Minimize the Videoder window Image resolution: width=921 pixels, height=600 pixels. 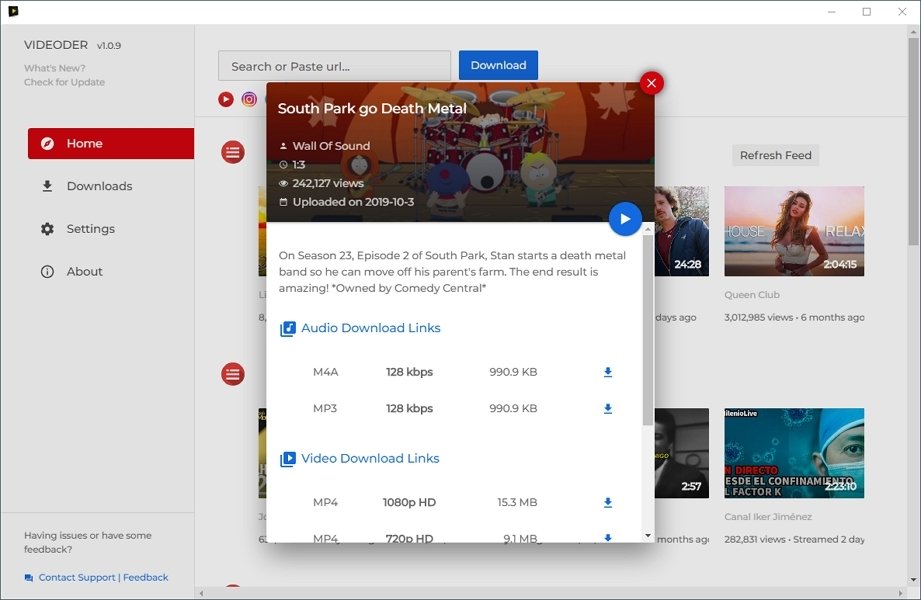click(832, 12)
